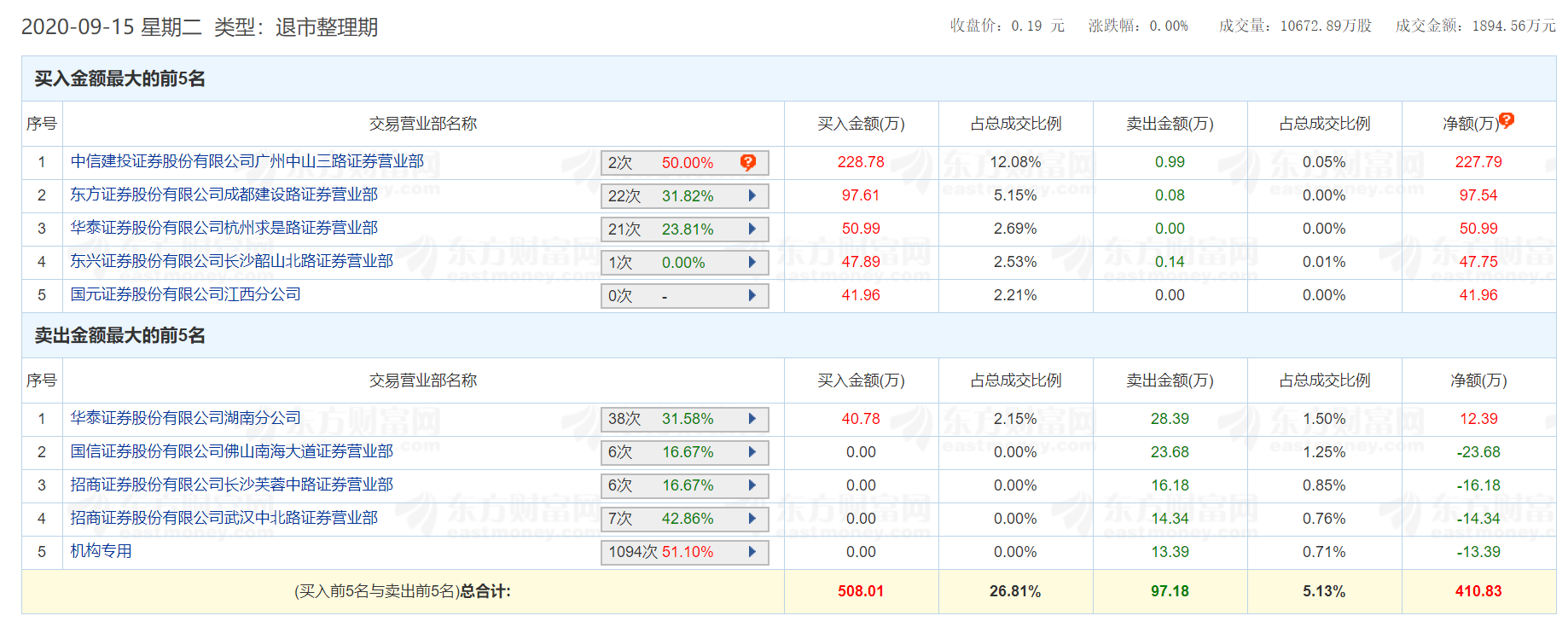This screenshot has width=1568, height=633.
Task: Click the 28.39 sell amount cell
Action: 1170,419
